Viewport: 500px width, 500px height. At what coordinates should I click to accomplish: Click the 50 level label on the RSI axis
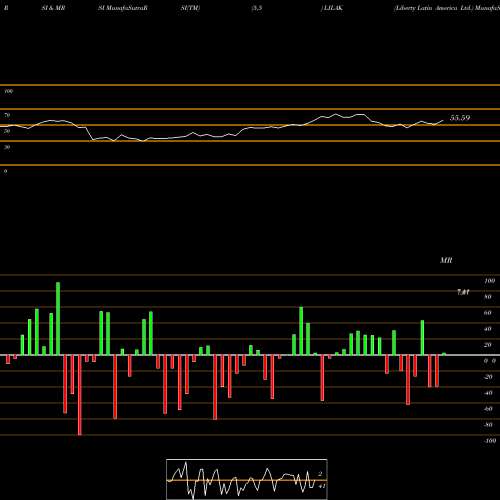click(7, 131)
